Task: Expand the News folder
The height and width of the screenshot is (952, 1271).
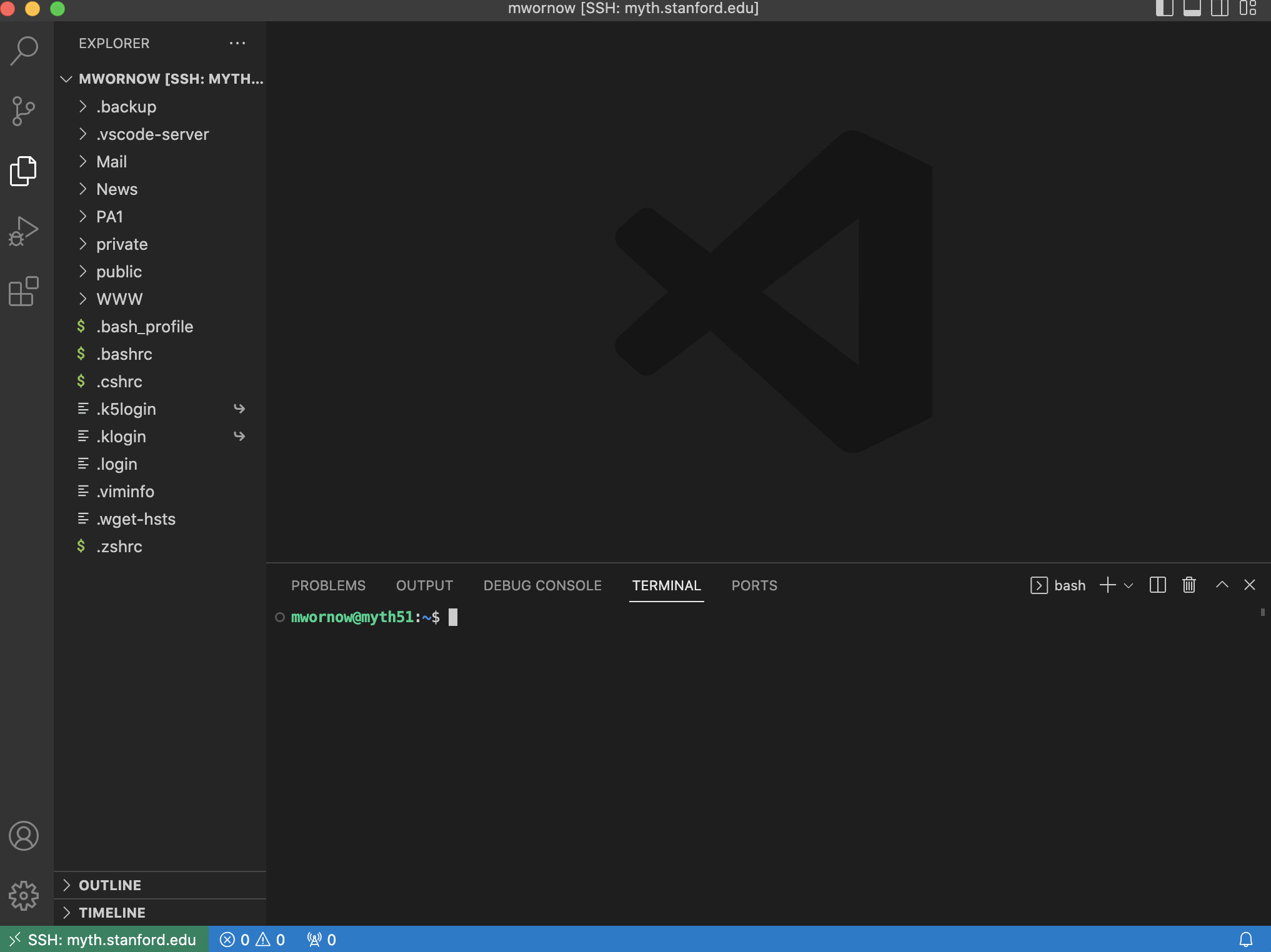Action: [160, 189]
